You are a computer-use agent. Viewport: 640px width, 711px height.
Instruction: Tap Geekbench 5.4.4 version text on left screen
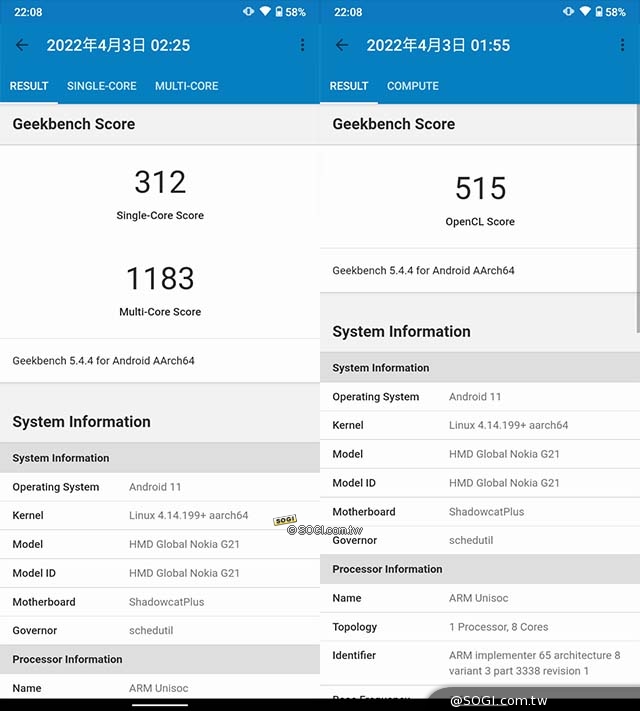click(x=103, y=360)
